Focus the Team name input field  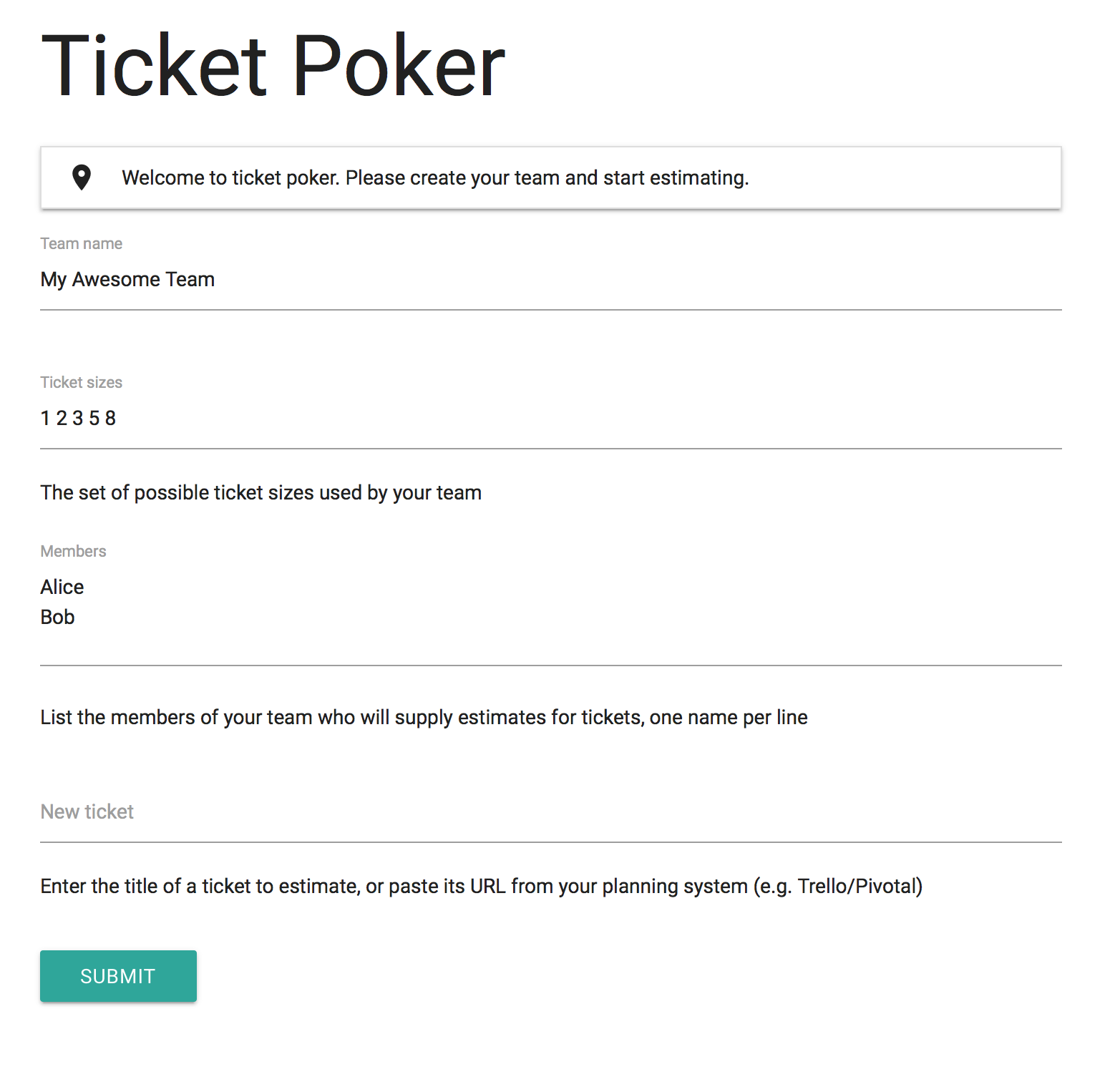point(551,280)
